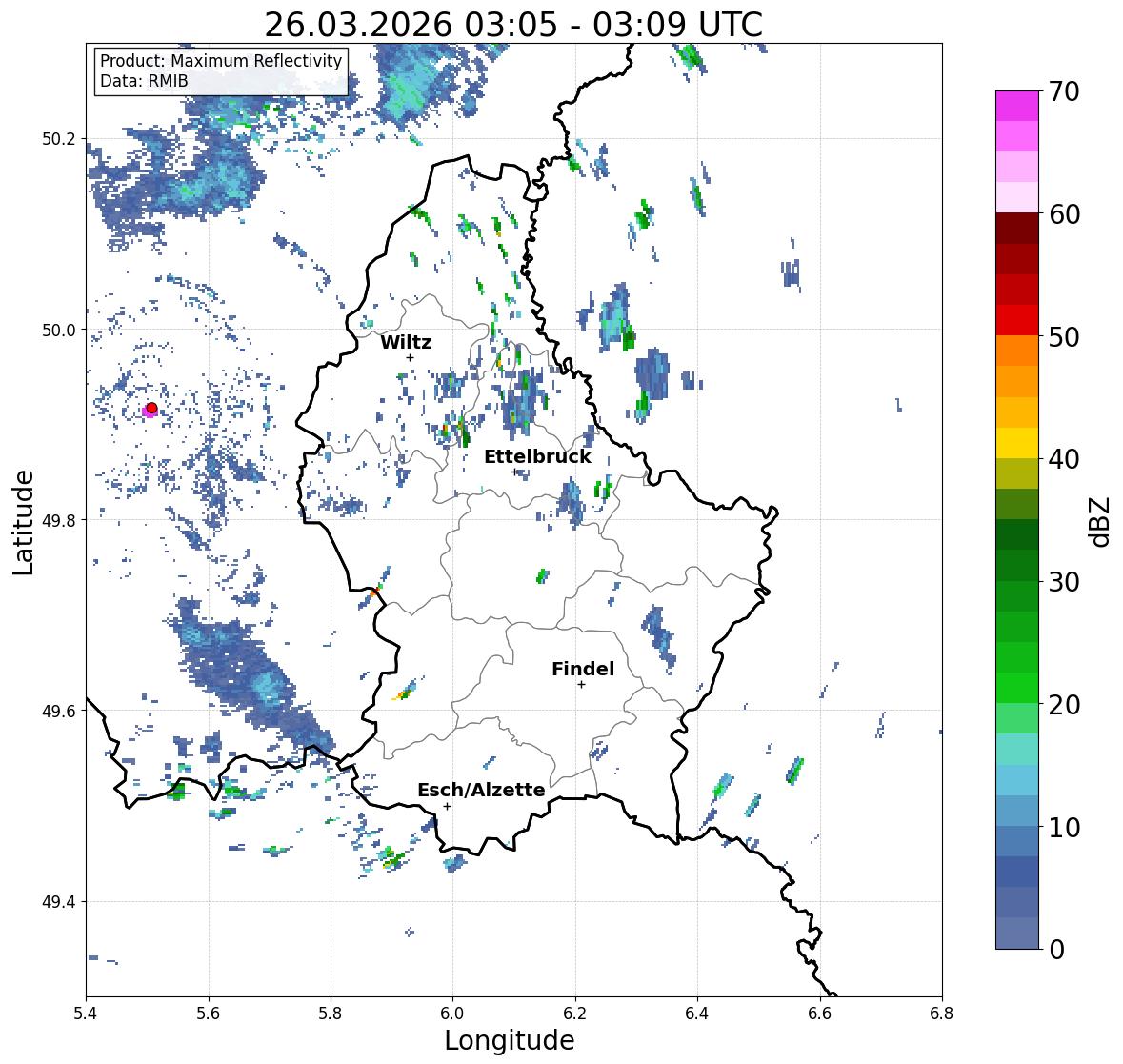Click the Findel station cross marker
This screenshot has width=1123, height=1064.
click(x=582, y=685)
